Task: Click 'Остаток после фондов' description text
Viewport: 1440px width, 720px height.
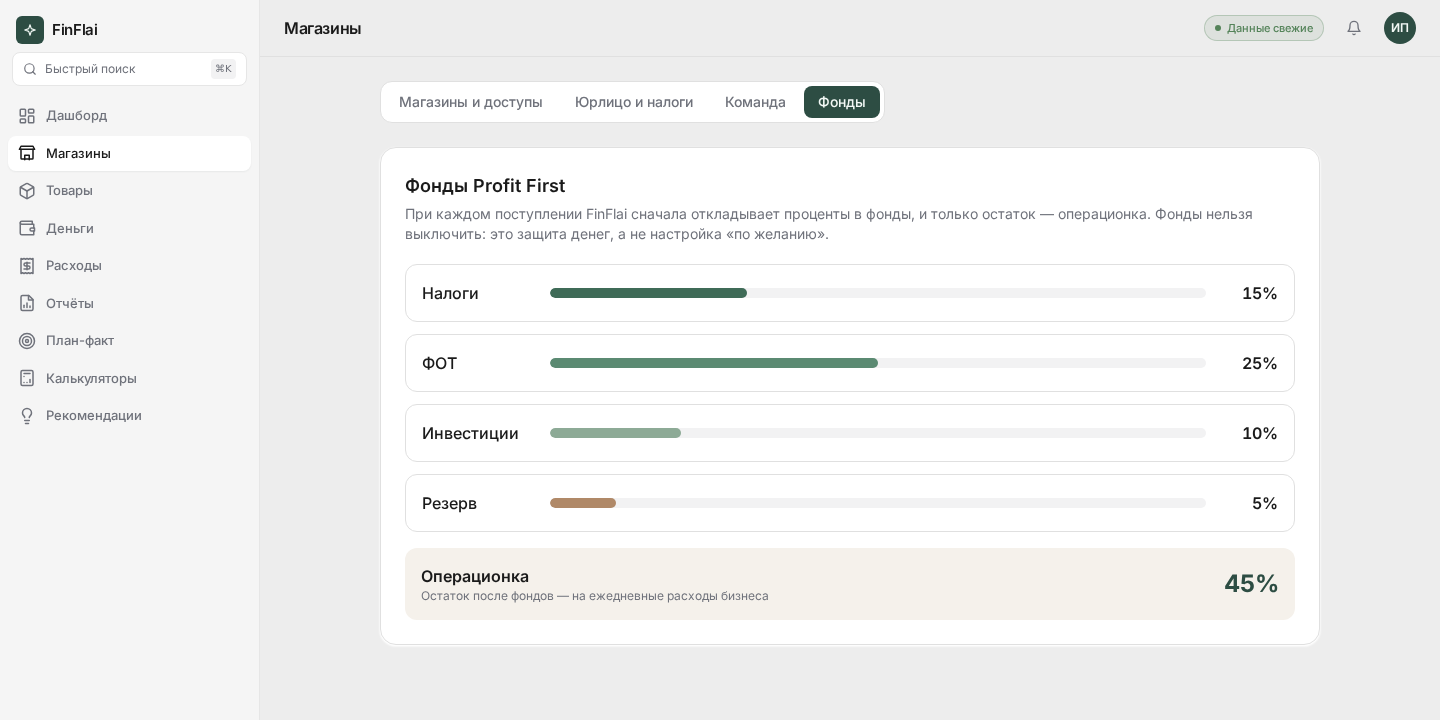Action: [x=595, y=596]
